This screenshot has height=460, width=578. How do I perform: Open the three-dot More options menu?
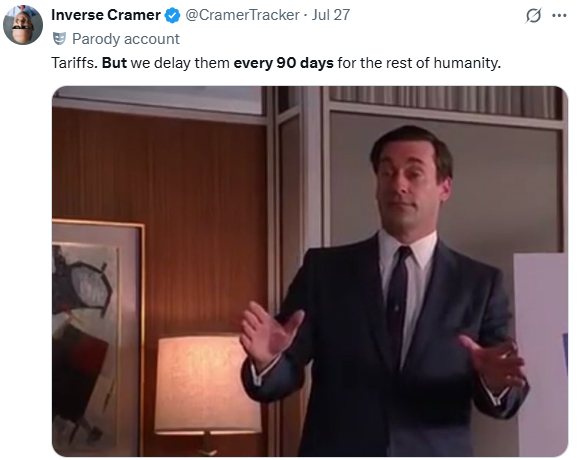pos(559,15)
